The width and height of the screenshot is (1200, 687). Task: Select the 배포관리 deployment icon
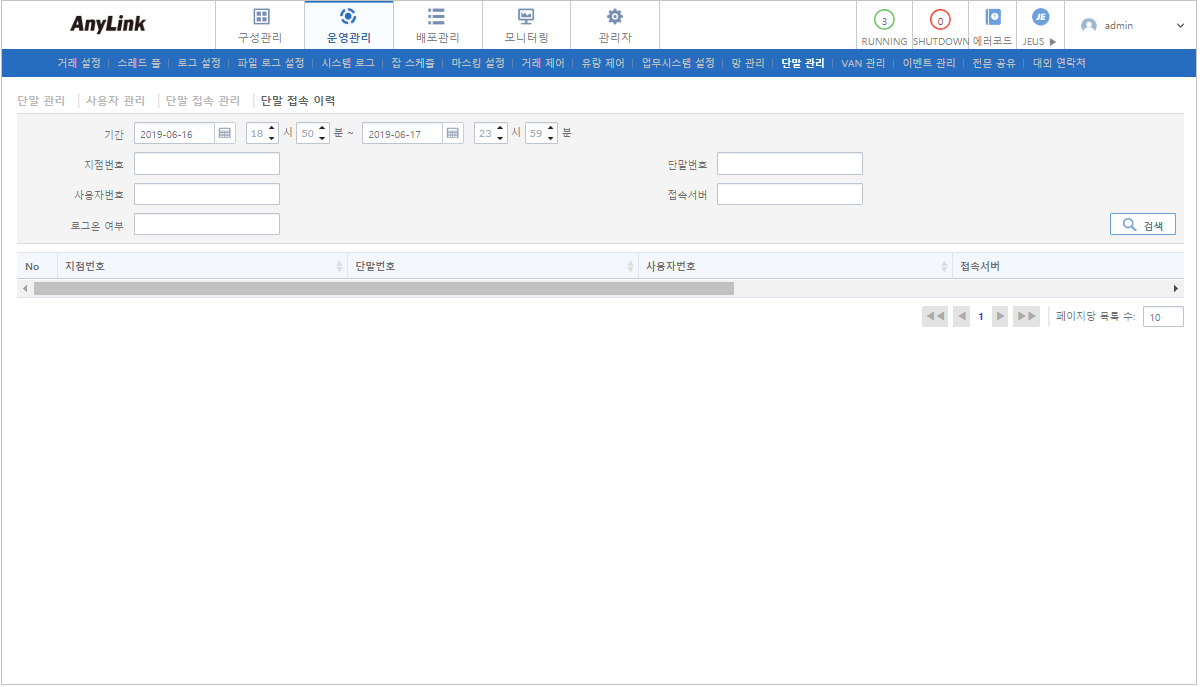[x=437, y=17]
